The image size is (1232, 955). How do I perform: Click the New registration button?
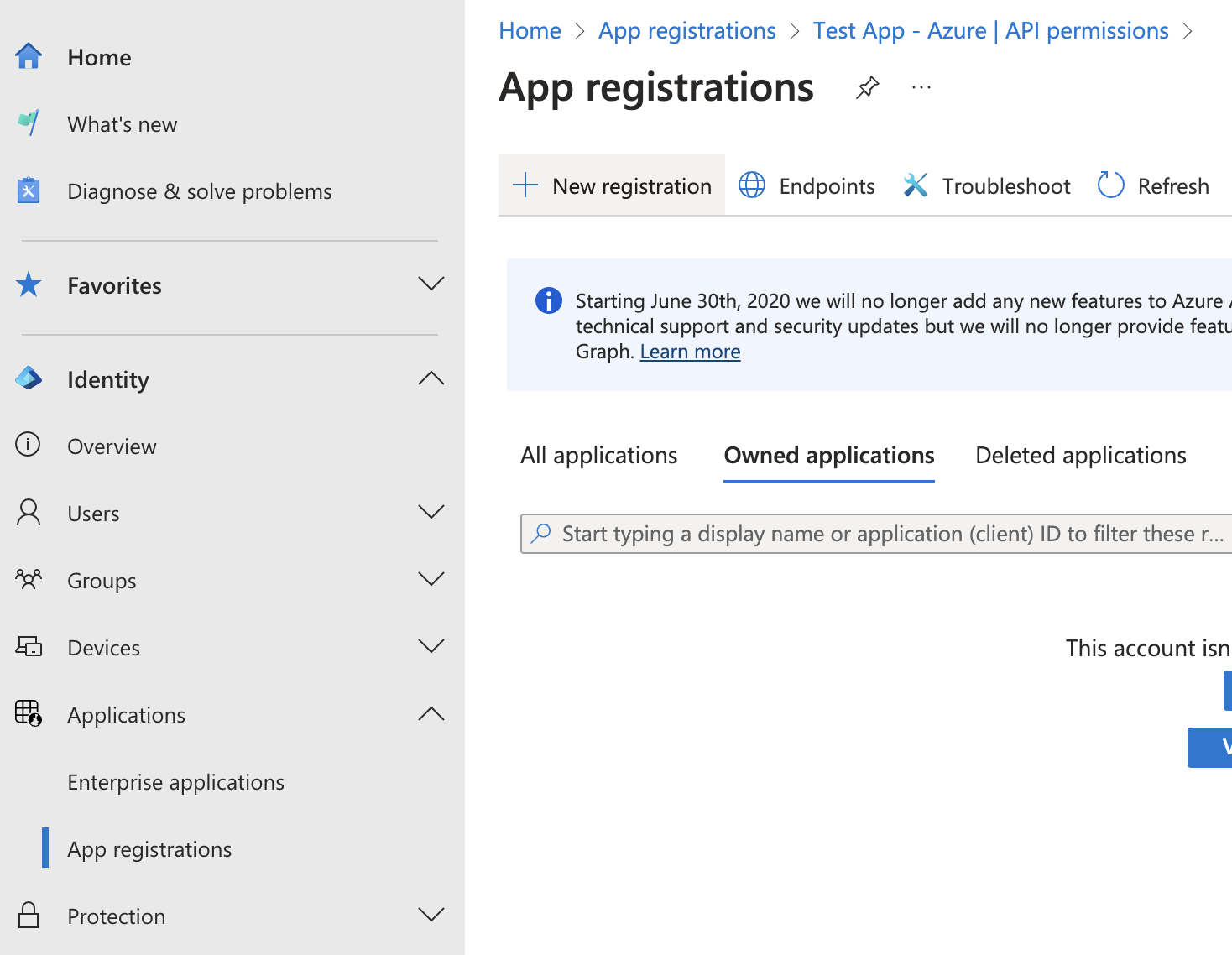point(612,185)
